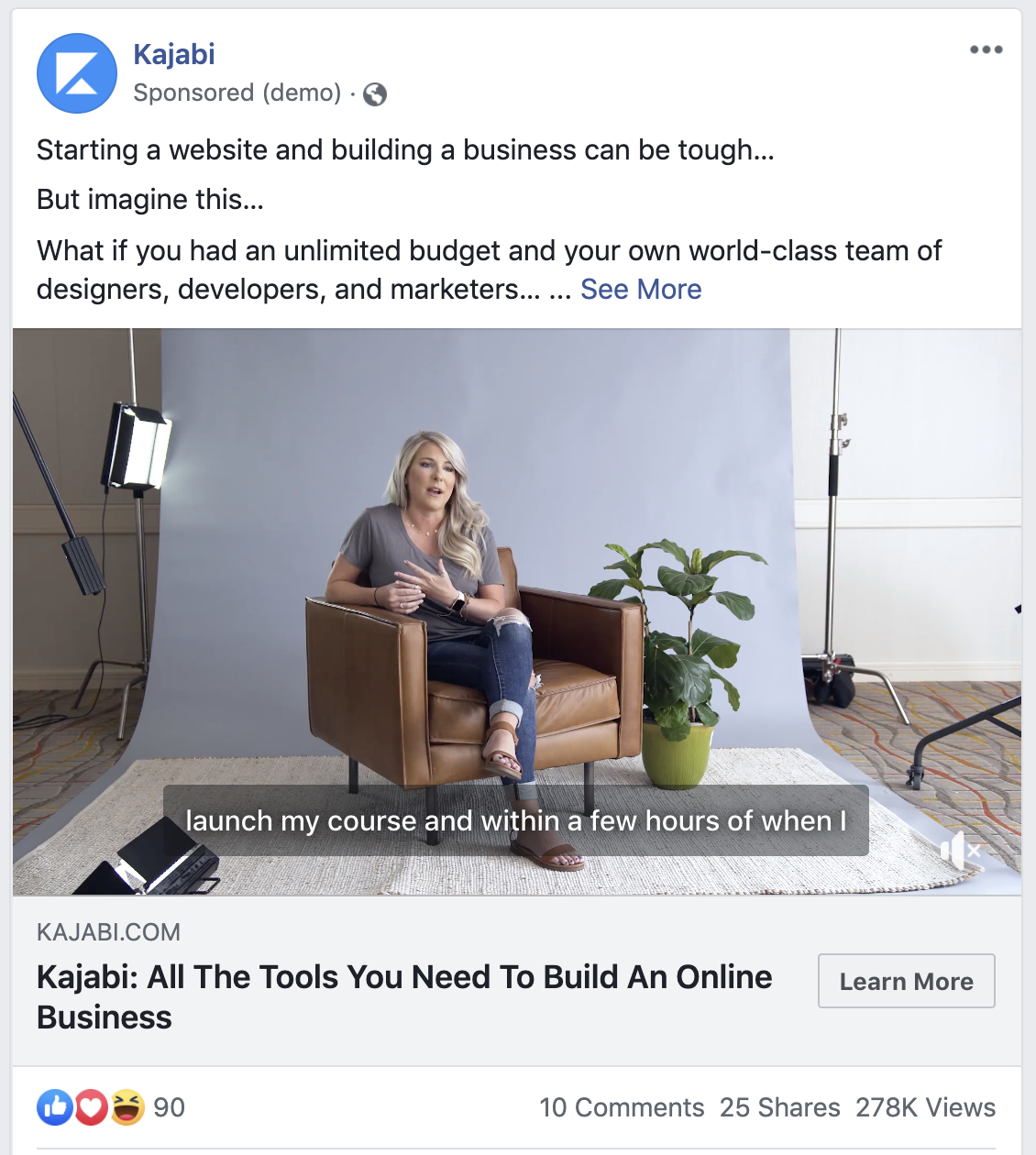The height and width of the screenshot is (1155, 1036).
Task: Open the three-dot post options menu
Action: (x=986, y=49)
